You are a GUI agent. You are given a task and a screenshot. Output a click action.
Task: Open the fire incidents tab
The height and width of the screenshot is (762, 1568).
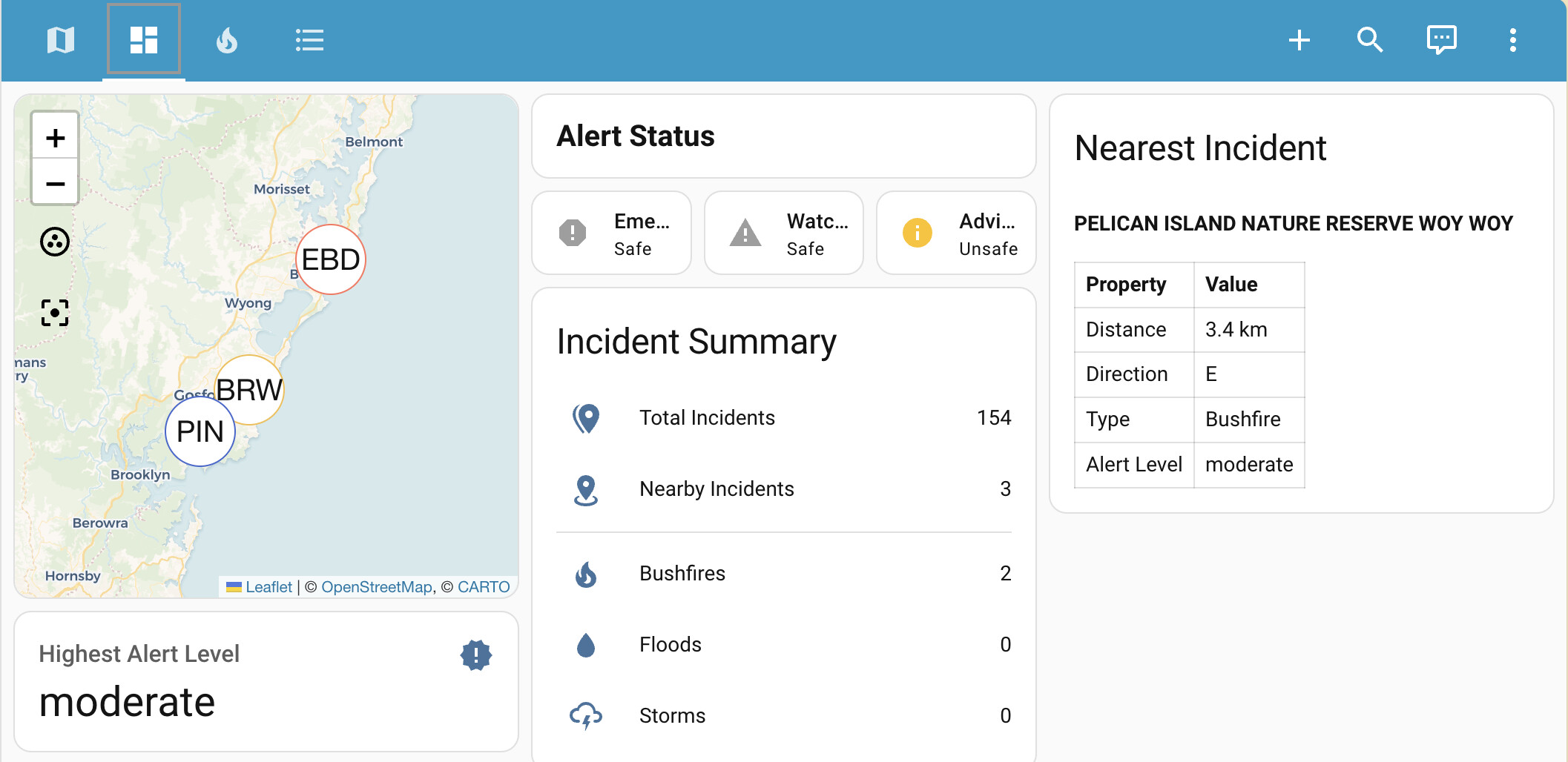(x=227, y=40)
